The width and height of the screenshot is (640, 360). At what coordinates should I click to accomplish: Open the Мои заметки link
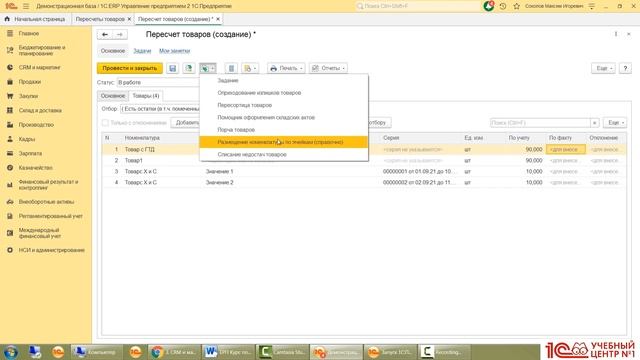[174, 51]
